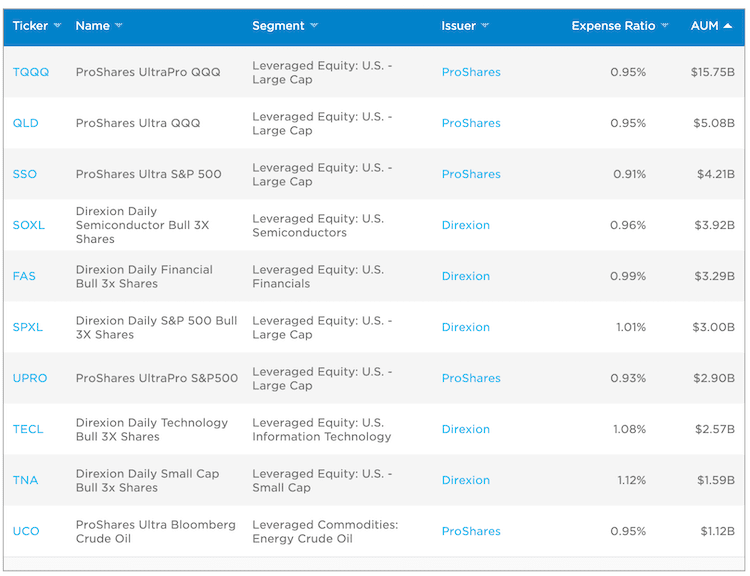Open the QLD ticker link
Image resolution: width=750 pixels, height=576 pixels.
pos(25,123)
